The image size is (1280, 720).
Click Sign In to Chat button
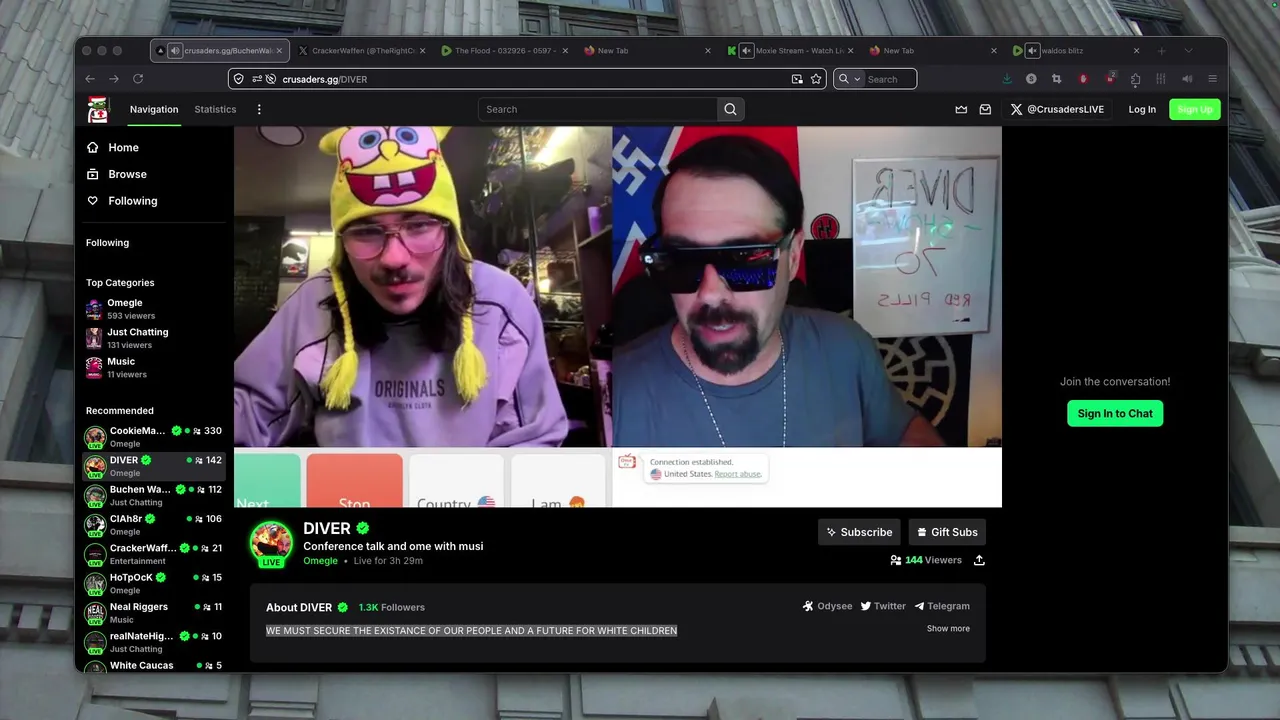[1115, 413]
